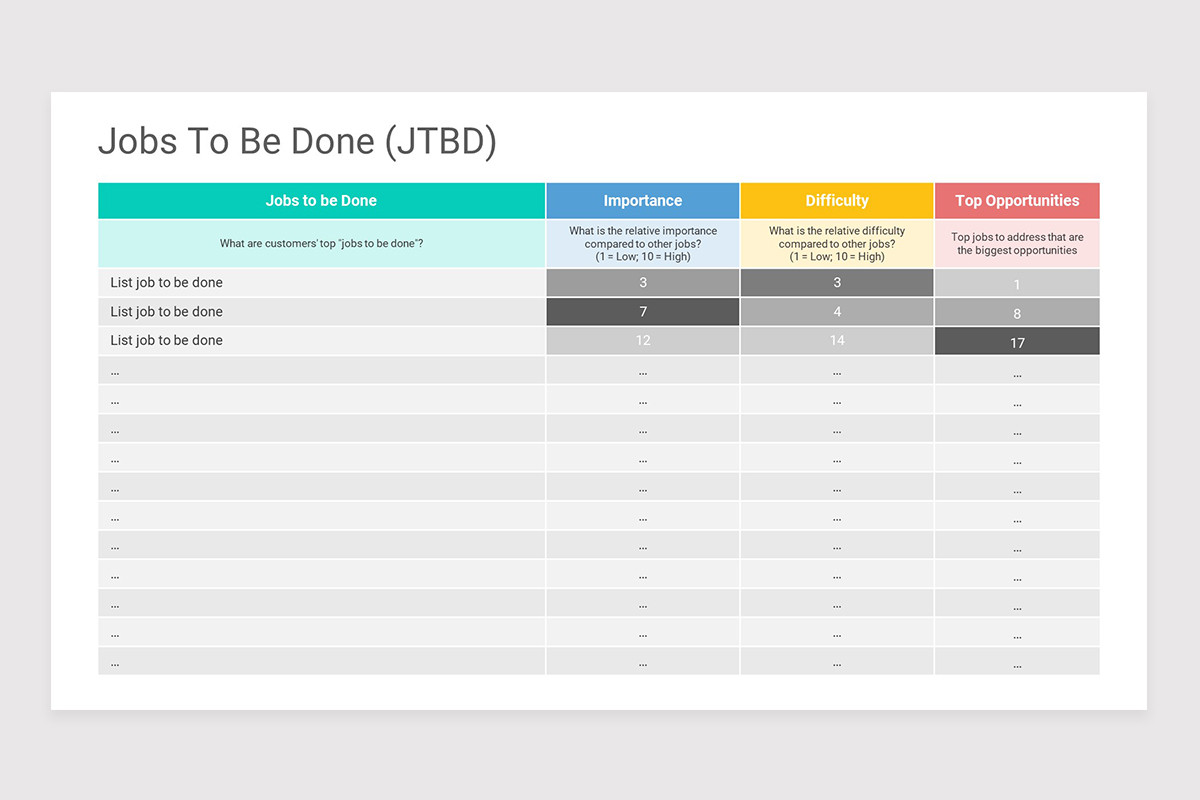Click the Top Opportunities cell showing 1
Screen dimensions: 1200x800
(1017, 283)
